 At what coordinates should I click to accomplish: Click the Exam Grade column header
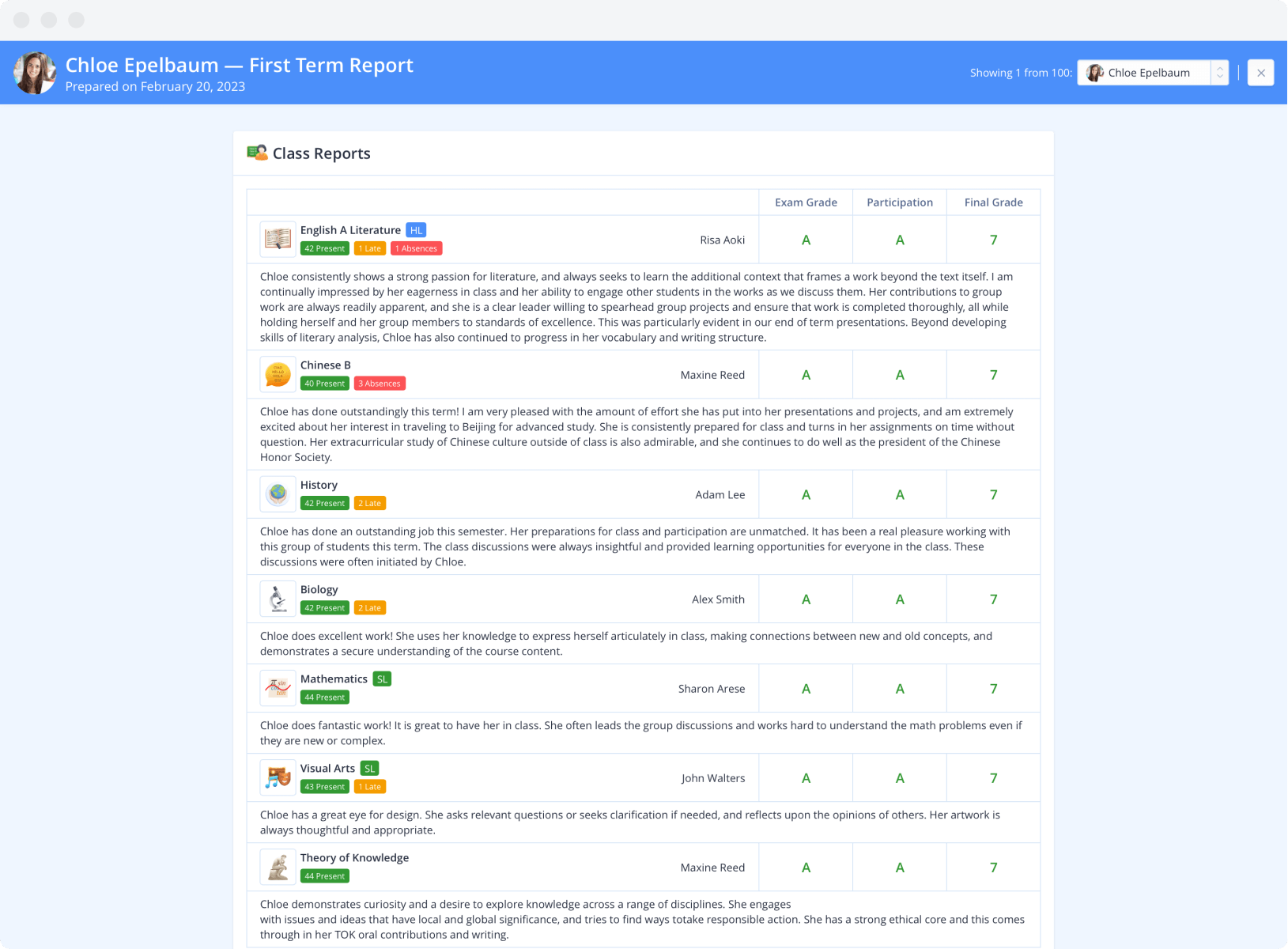tap(805, 202)
